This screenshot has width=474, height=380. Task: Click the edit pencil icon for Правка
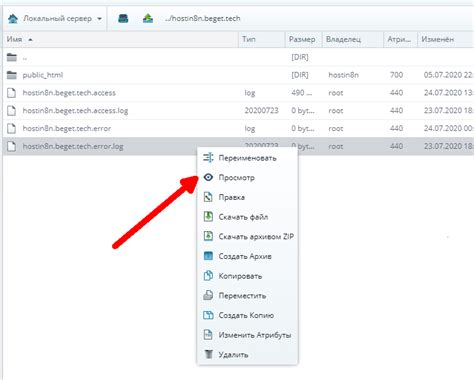point(208,197)
